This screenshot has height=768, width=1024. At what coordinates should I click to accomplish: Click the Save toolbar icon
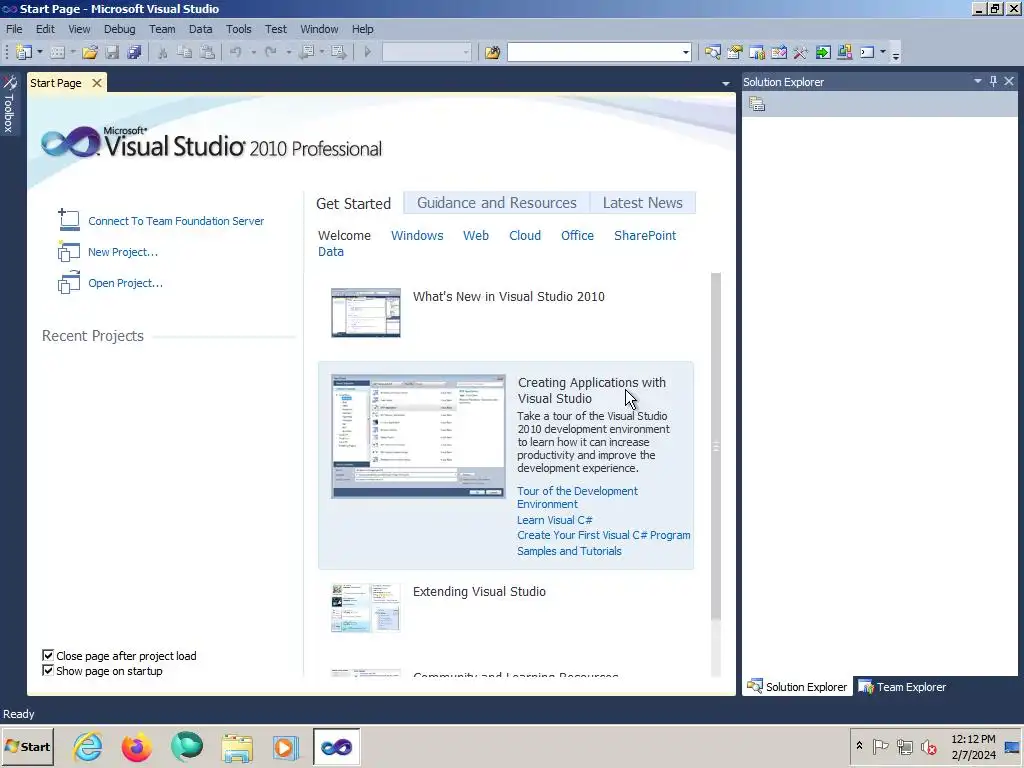[x=112, y=52]
